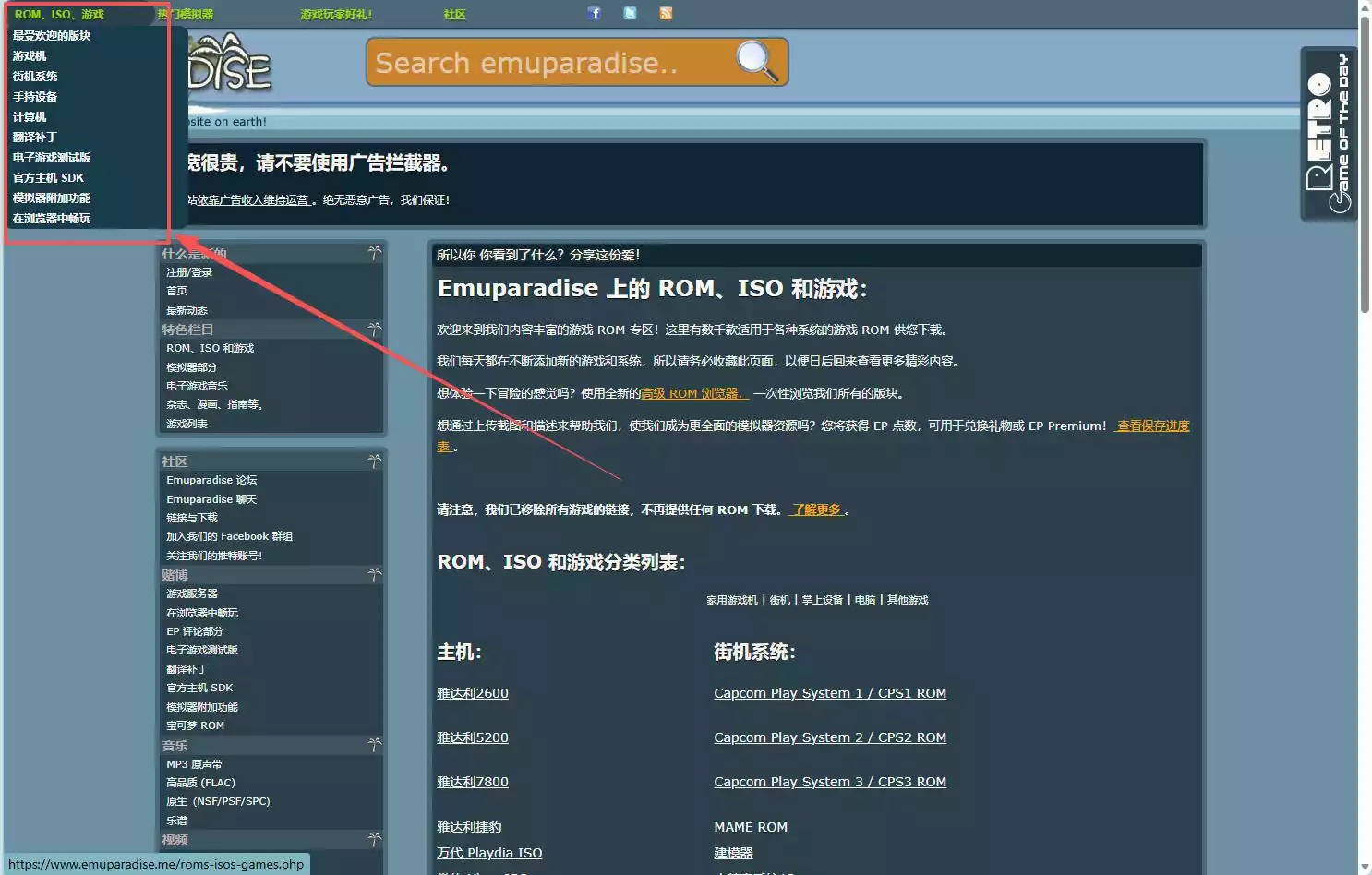The height and width of the screenshot is (875, 1372).
Task: Open the RSS feed icon
Action: (x=666, y=13)
